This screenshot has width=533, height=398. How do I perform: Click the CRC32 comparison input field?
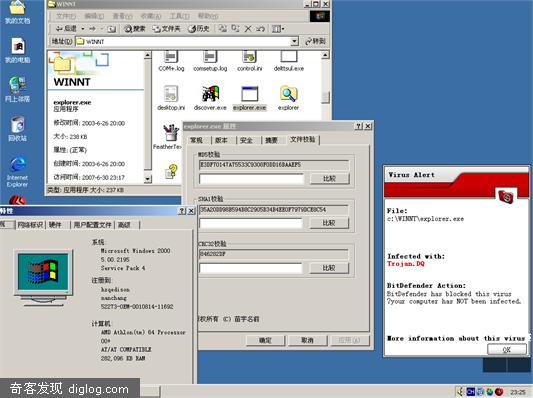(251, 268)
